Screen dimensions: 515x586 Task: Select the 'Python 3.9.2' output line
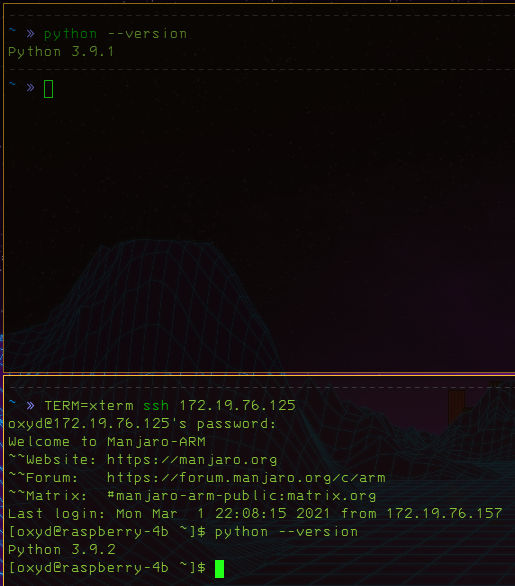[x=62, y=550]
